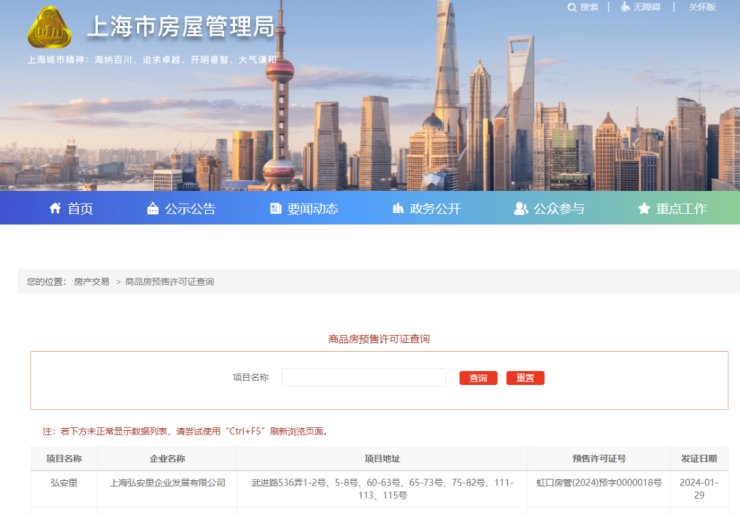Click the accessibility wheelchair icon
The image size is (740, 515).
tap(625, 7)
